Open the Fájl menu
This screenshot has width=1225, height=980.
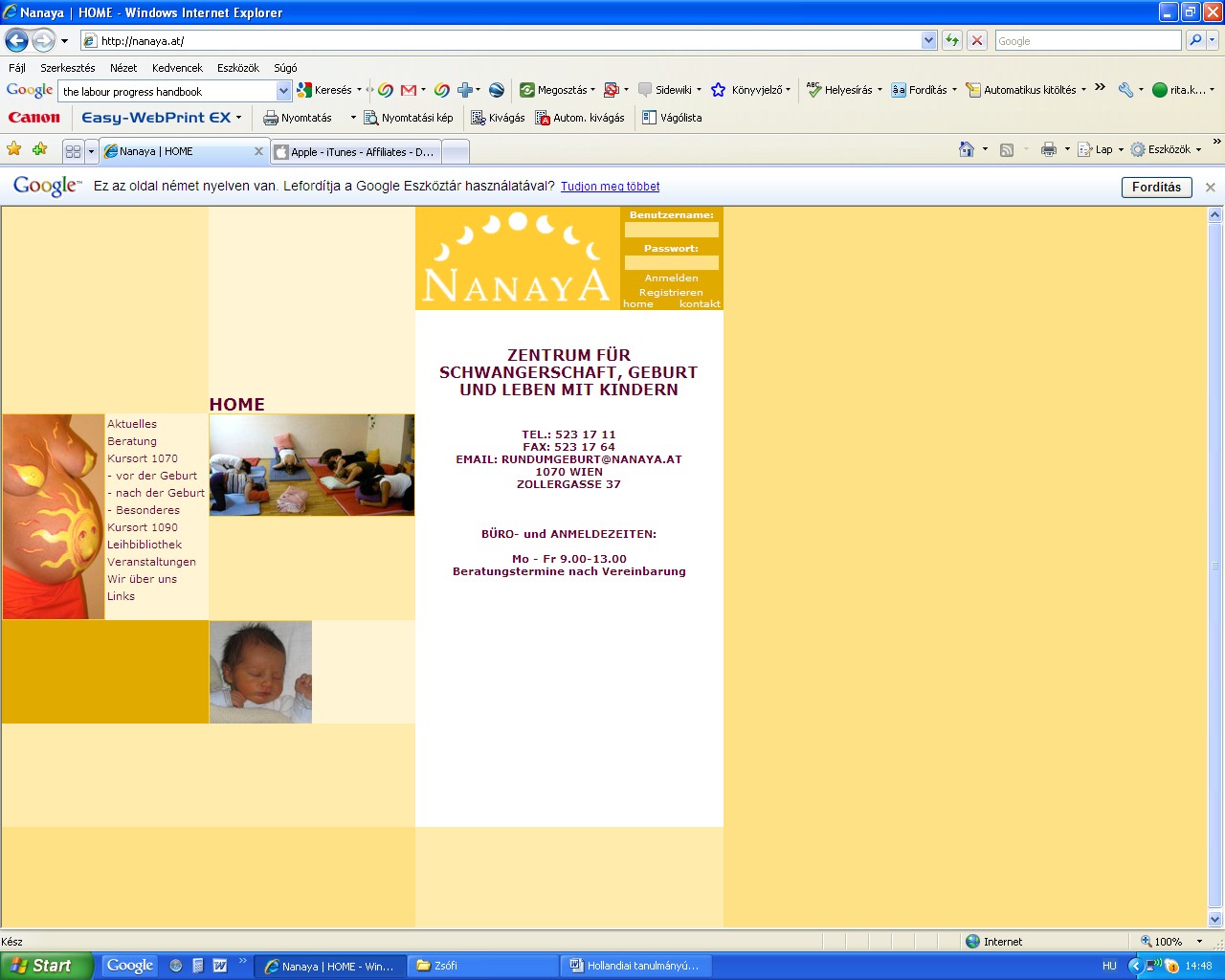coord(17,68)
